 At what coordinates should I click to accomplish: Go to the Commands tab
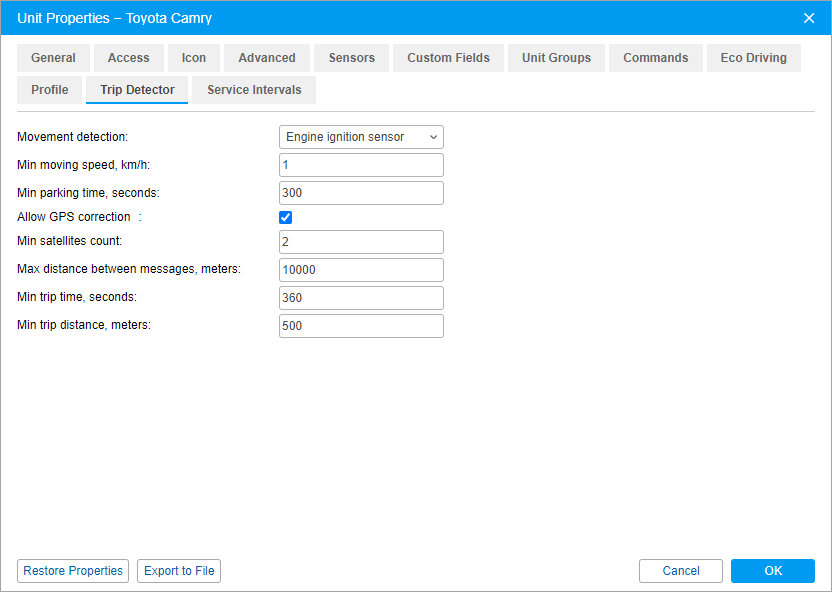point(655,58)
